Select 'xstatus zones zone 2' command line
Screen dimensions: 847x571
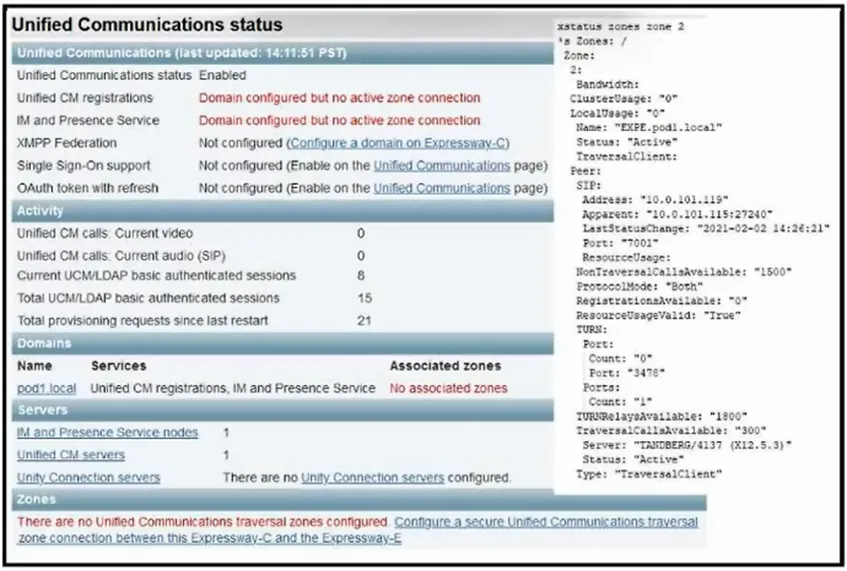tap(621, 26)
